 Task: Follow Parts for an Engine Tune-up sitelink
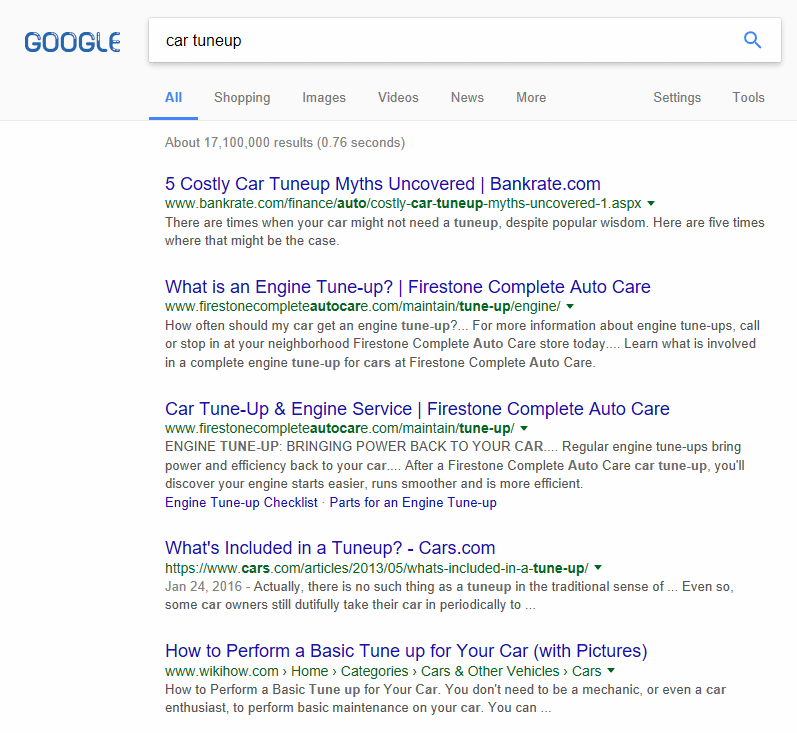point(413,503)
